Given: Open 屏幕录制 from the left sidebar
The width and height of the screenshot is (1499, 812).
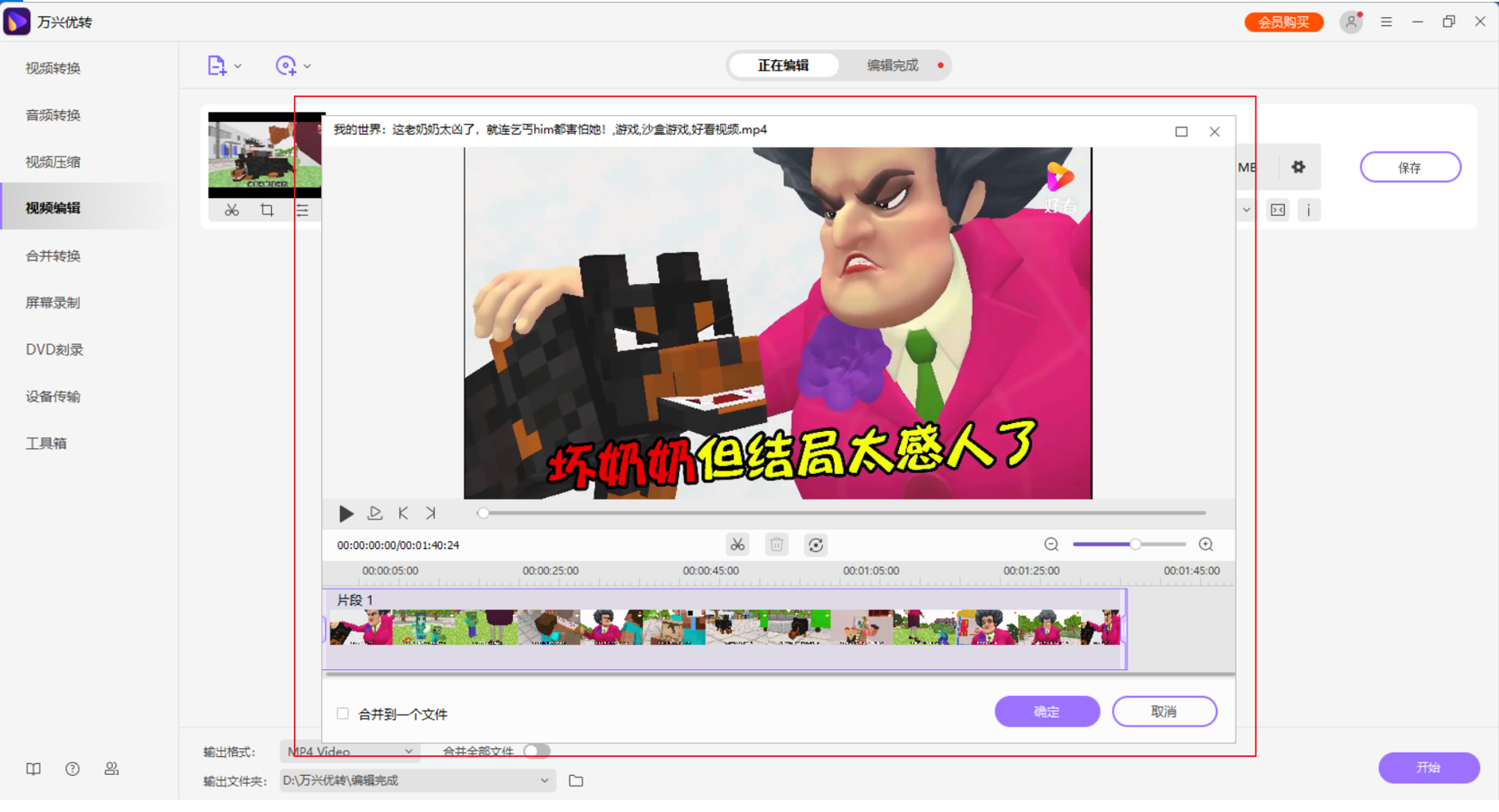Looking at the screenshot, I should pyautogui.click(x=52, y=303).
